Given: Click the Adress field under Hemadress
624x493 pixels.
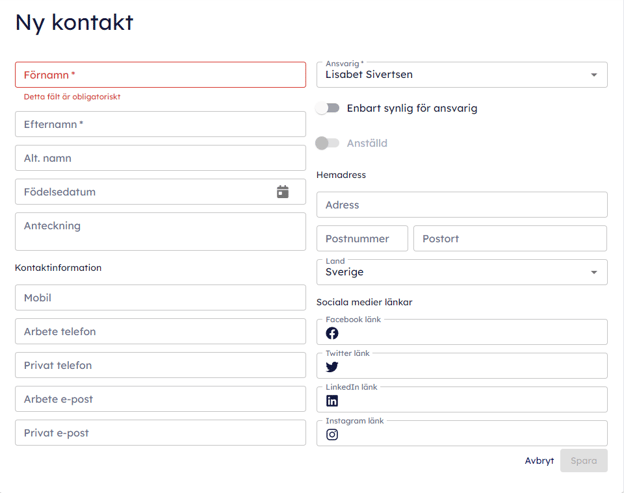Looking at the screenshot, I should [461, 205].
